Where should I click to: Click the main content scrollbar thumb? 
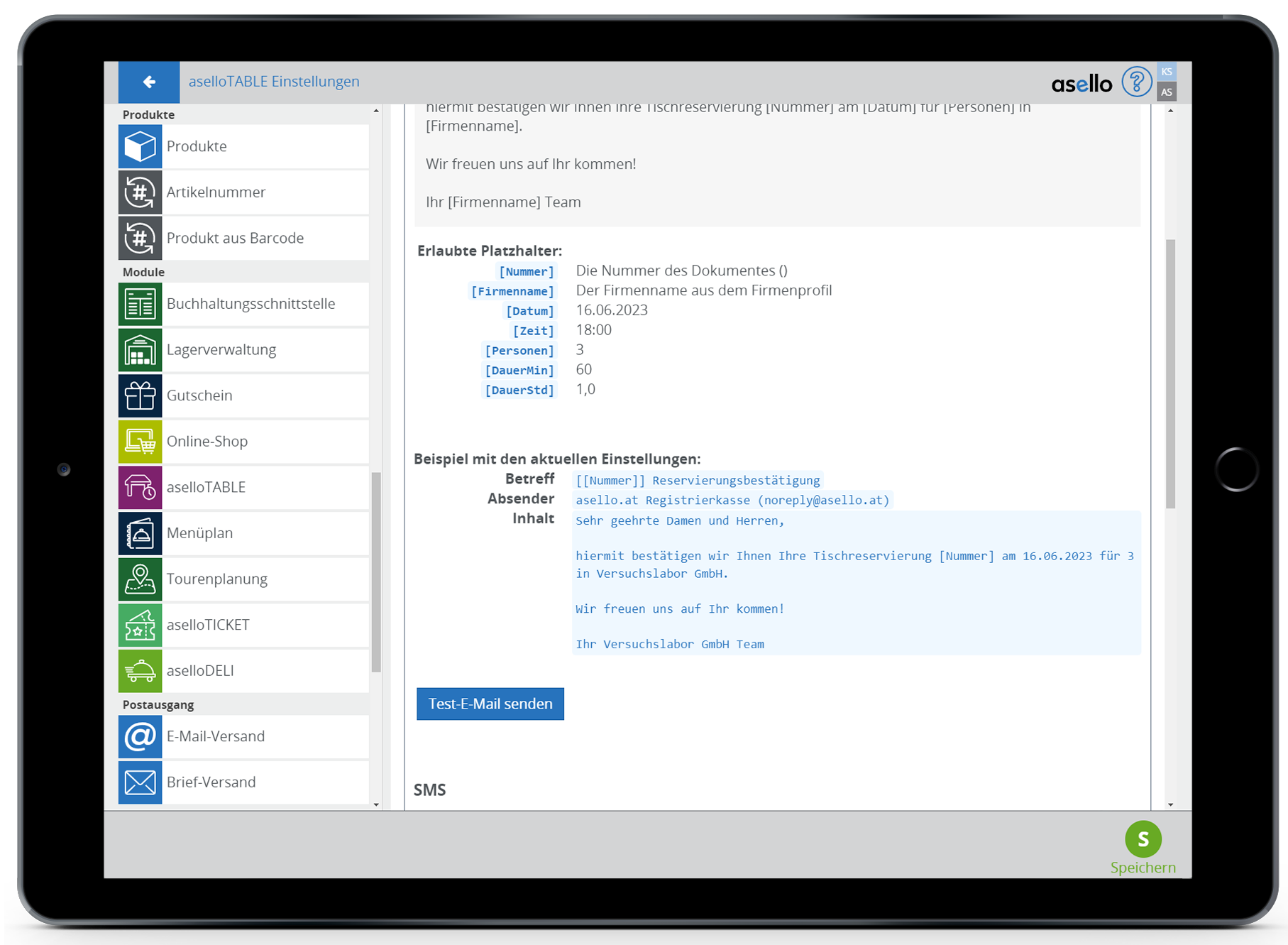click(x=1170, y=373)
